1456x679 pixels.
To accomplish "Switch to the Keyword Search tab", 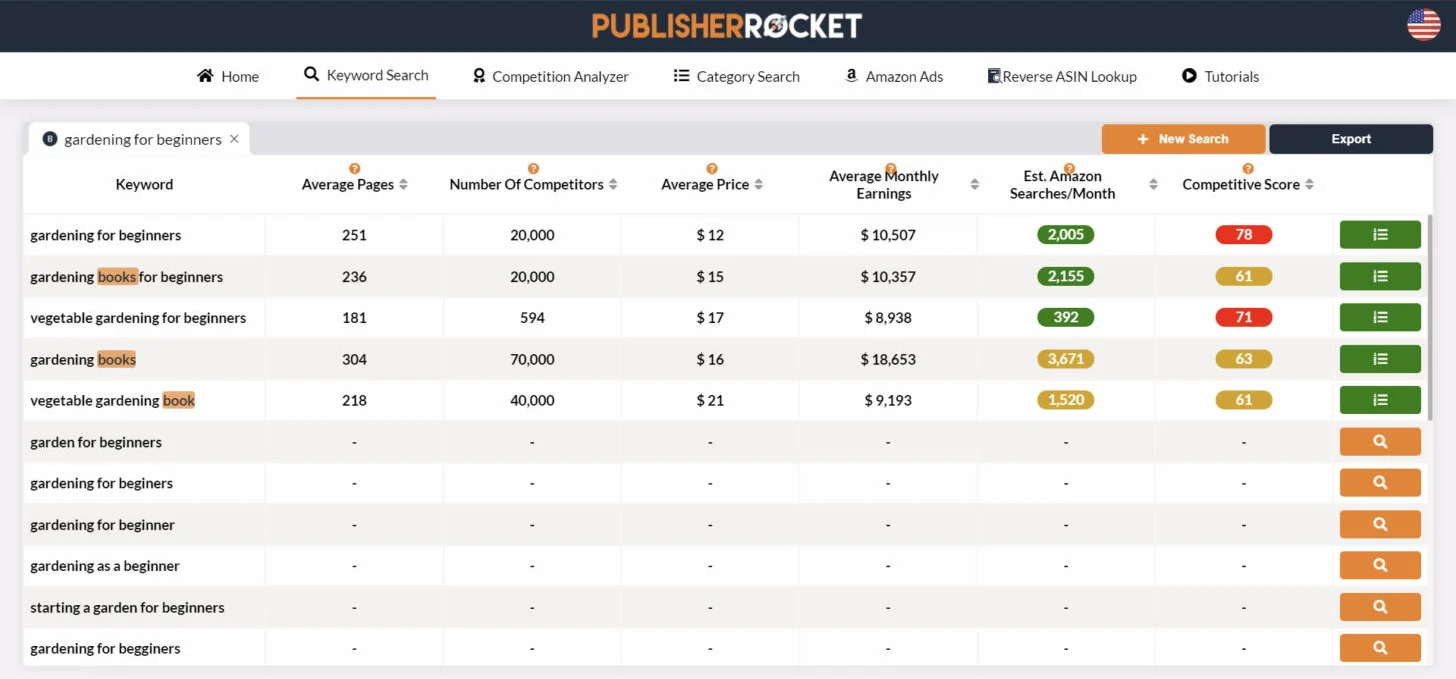I will [366, 75].
